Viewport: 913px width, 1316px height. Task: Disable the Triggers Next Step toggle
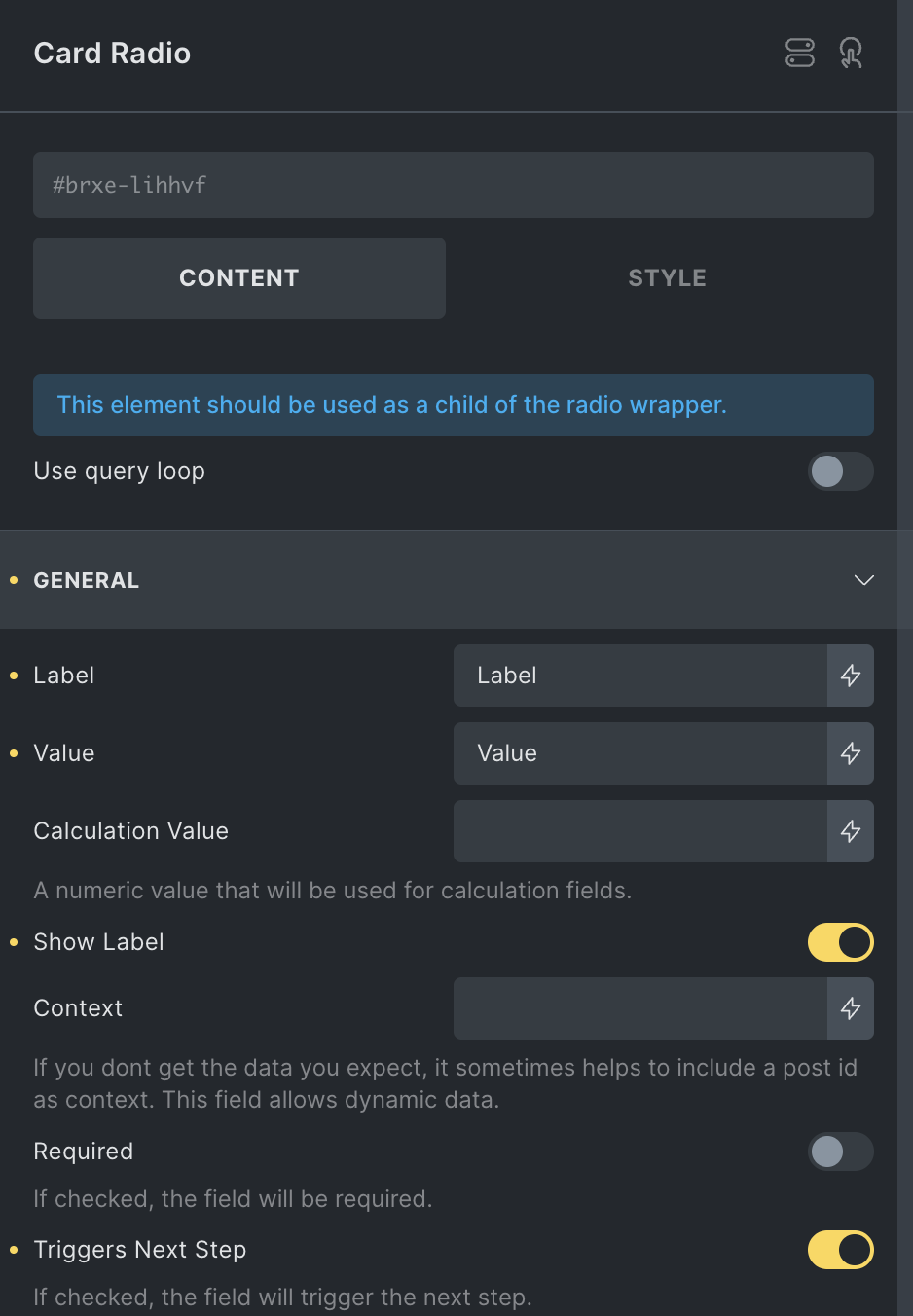pos(841,1250)
